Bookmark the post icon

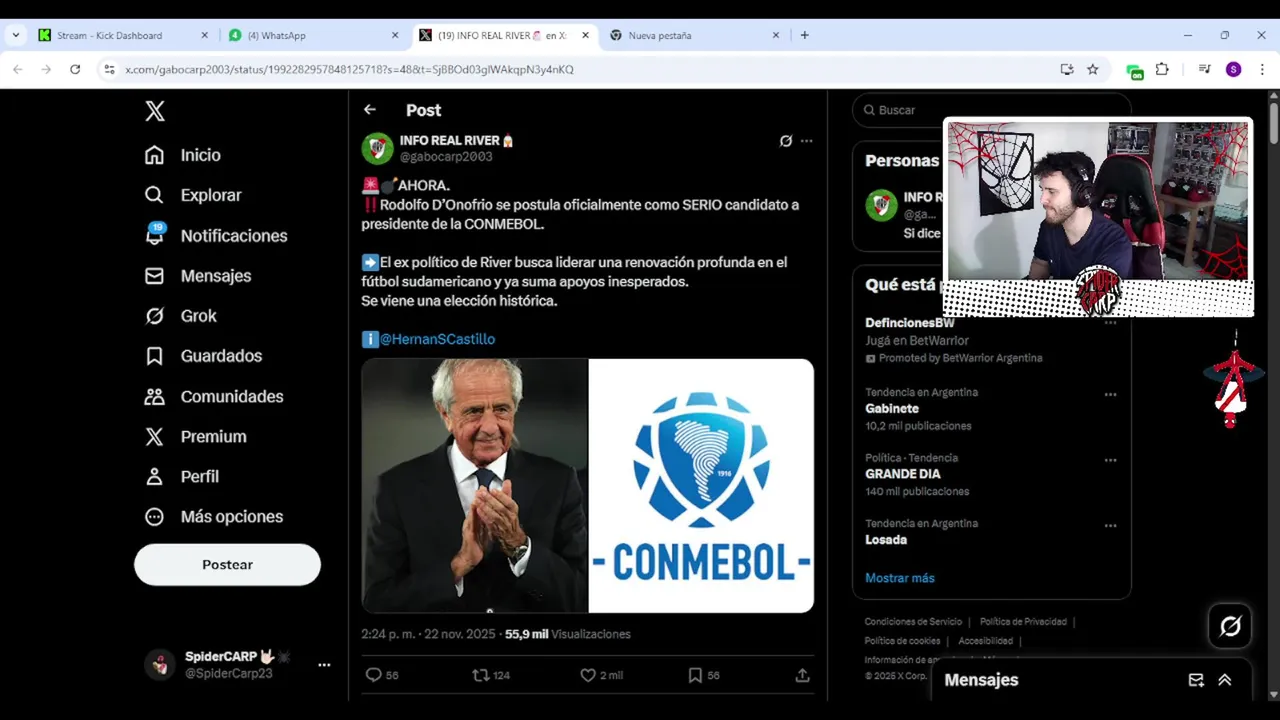pos(695,675)
